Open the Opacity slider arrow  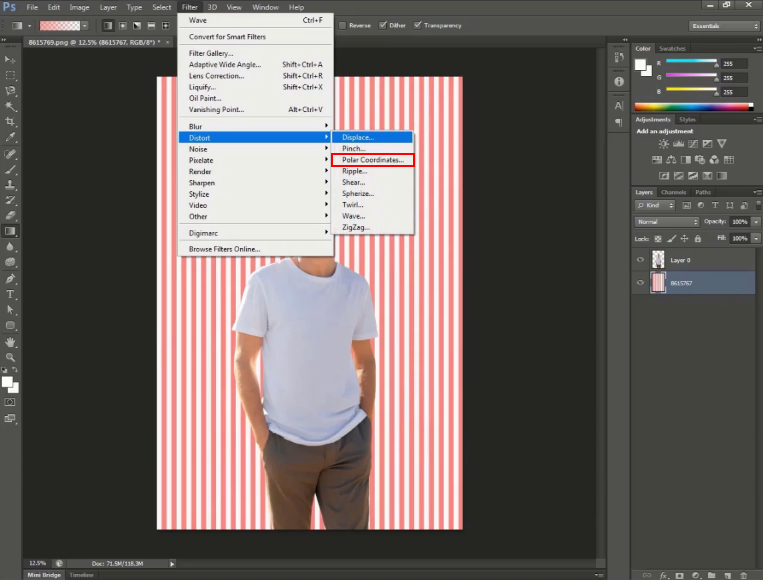(x=756, y=222)
